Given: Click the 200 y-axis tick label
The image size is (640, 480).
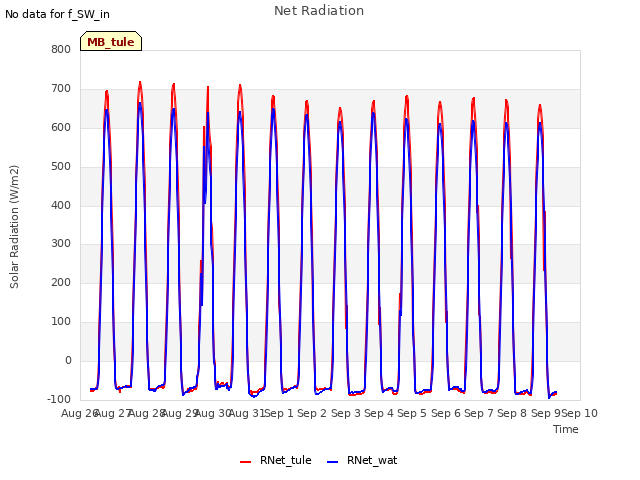Looking at the screenshot, I should point(61,282).
